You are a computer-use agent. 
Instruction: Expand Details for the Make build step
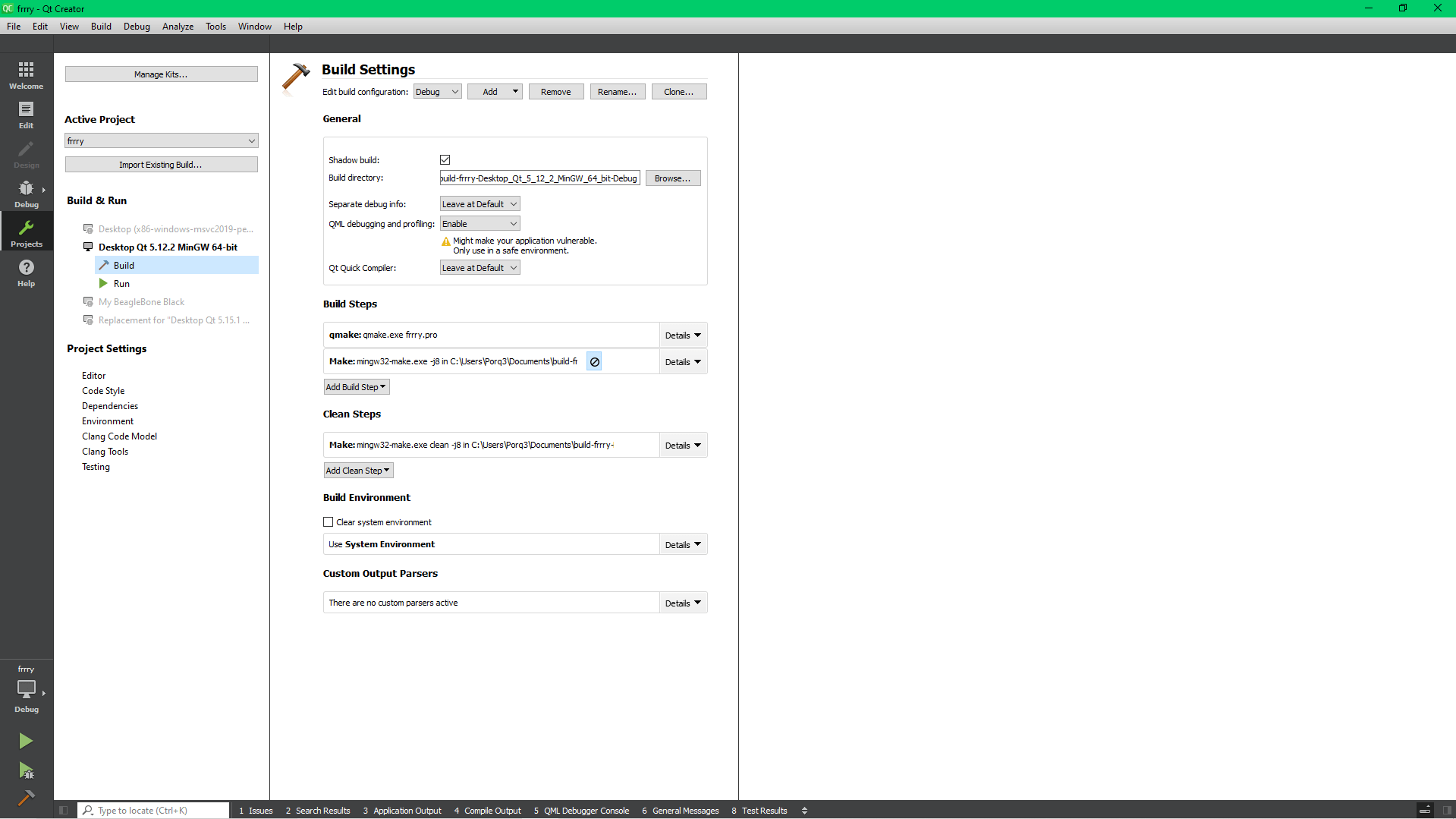coord(683,362)
